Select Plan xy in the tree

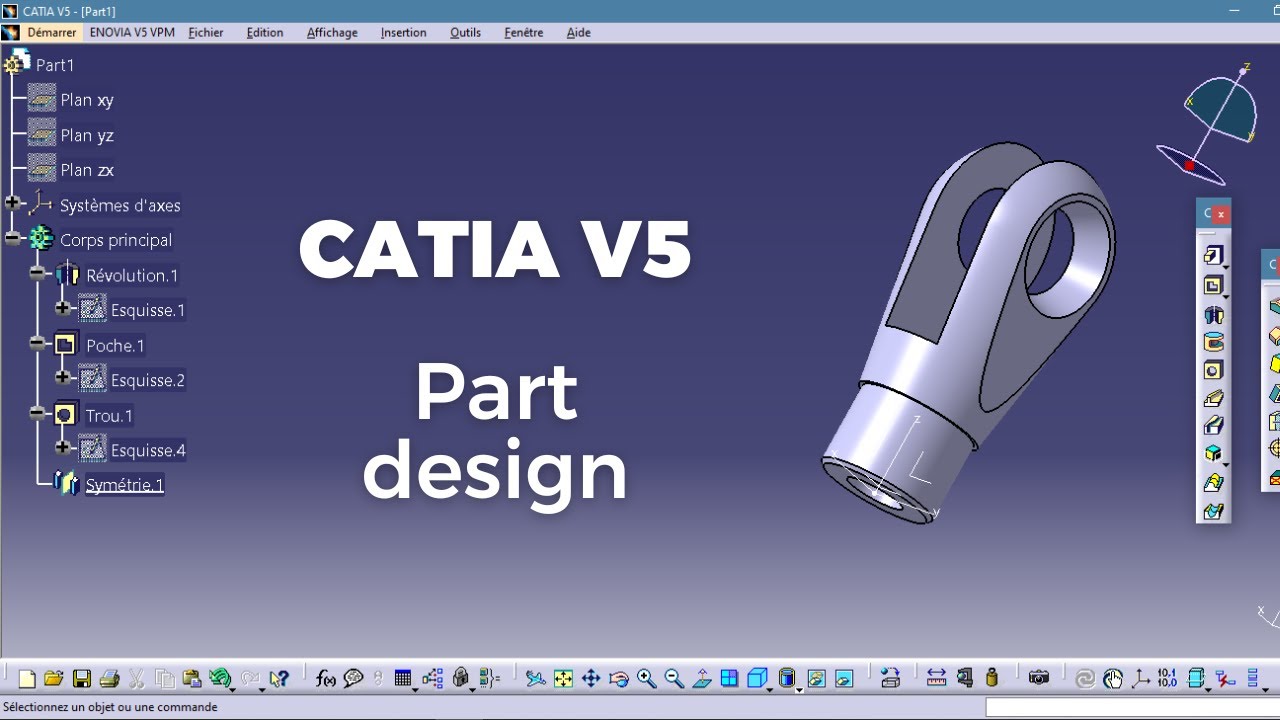(x=87, y=100)
